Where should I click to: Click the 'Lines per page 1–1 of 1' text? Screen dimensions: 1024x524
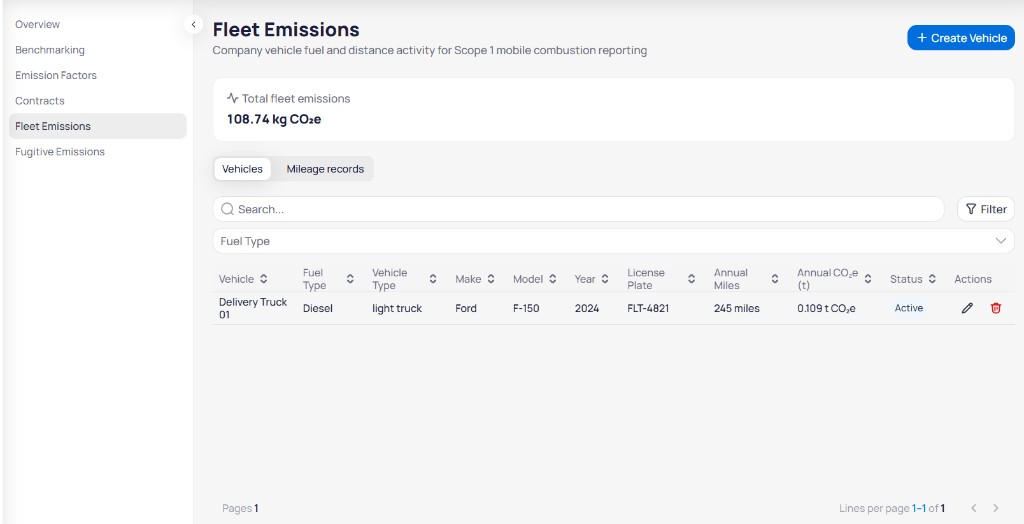click(x=892, y=508)
